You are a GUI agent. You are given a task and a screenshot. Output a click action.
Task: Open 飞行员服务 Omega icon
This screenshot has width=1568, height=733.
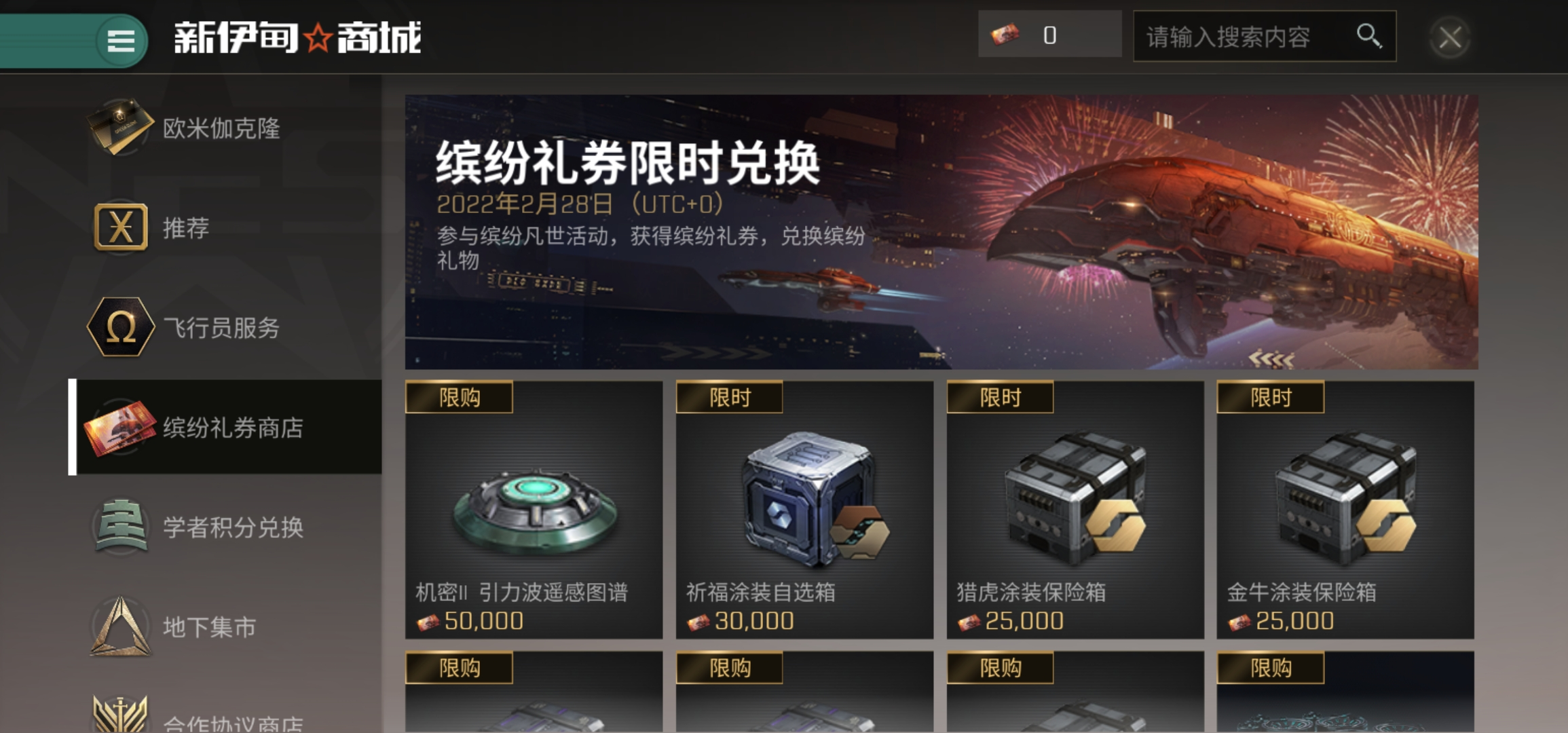[120, 326]
